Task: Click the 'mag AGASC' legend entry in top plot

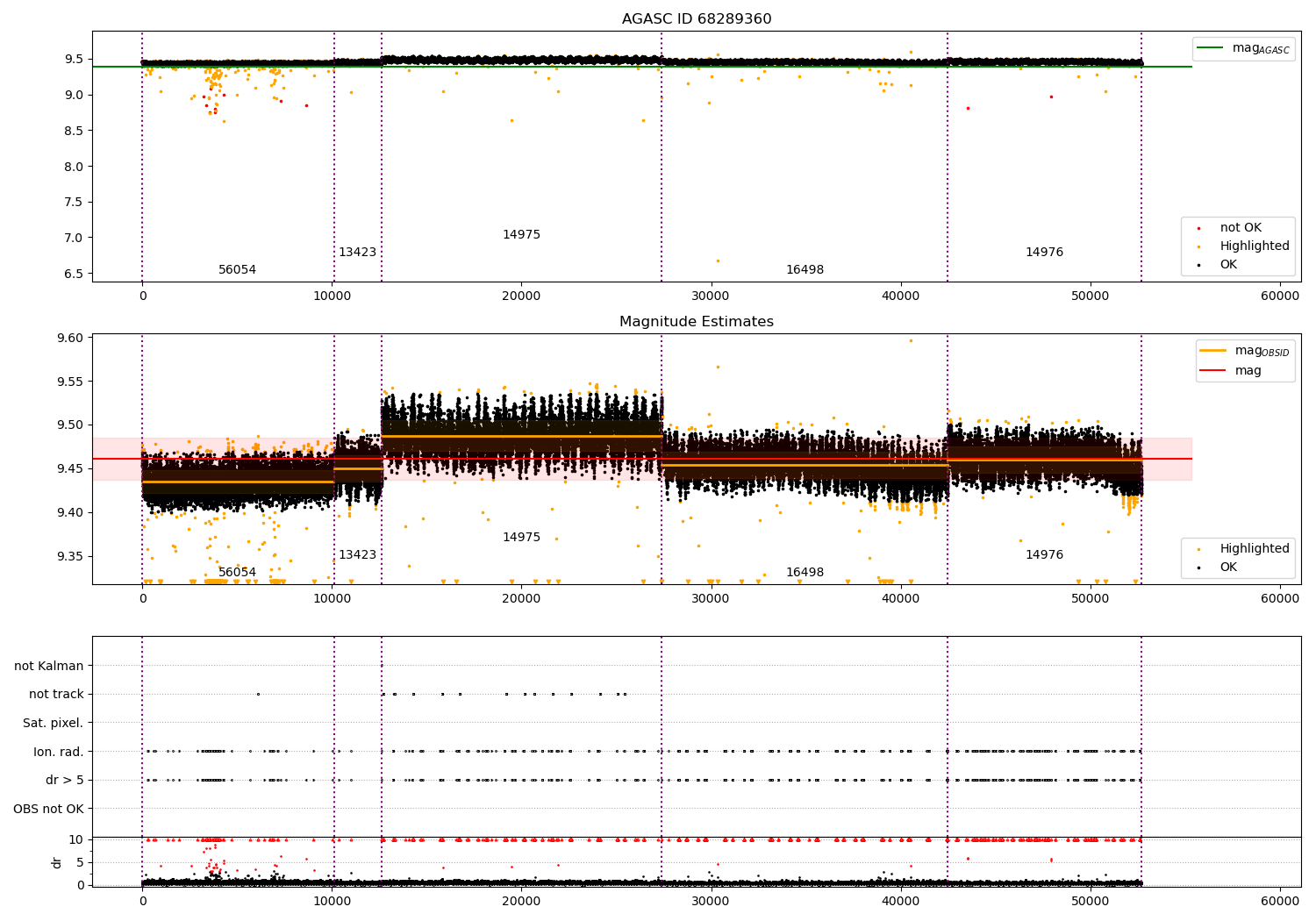Action: (1244, 48)
